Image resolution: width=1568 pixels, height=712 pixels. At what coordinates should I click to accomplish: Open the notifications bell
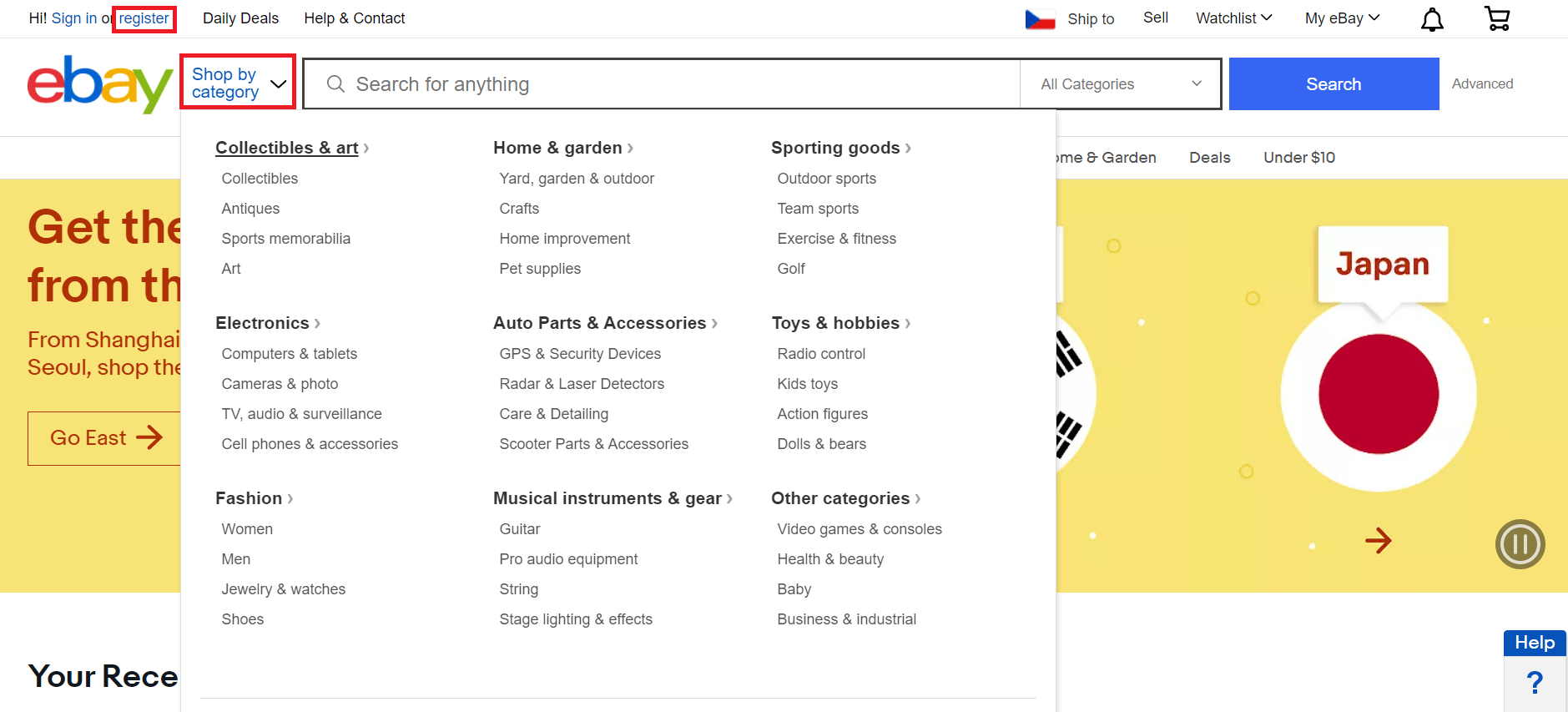(x=1432, y=18)
